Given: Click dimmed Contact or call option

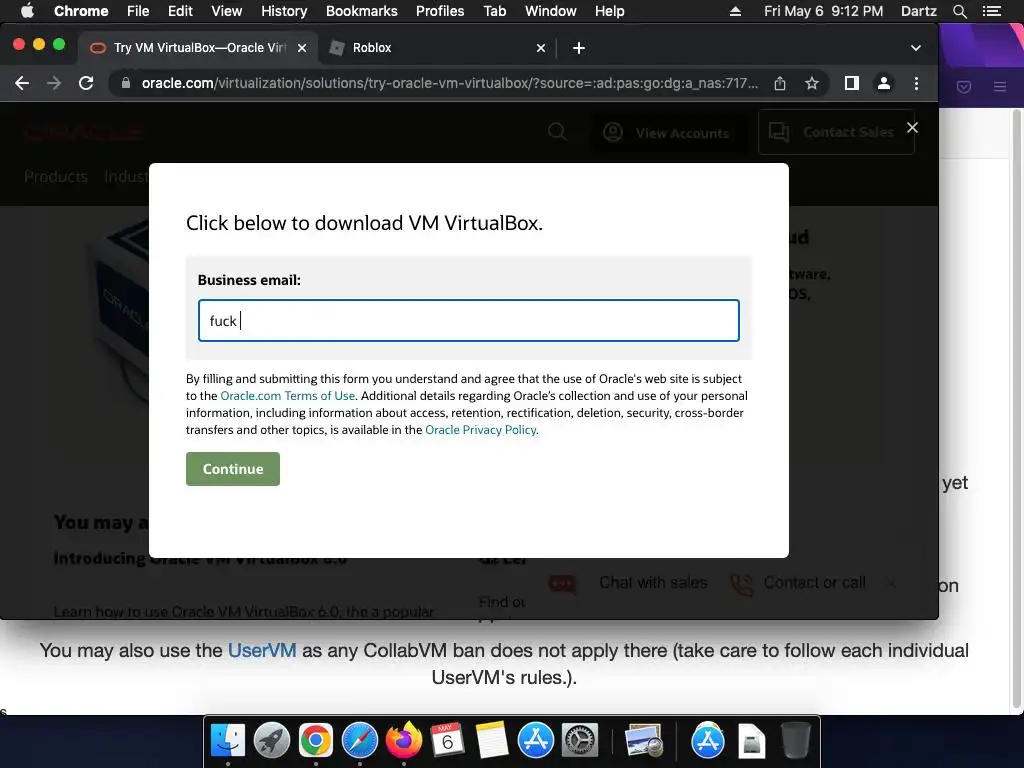Looking at the screenshot, I should pyautogui.click(x=797, y=583).
